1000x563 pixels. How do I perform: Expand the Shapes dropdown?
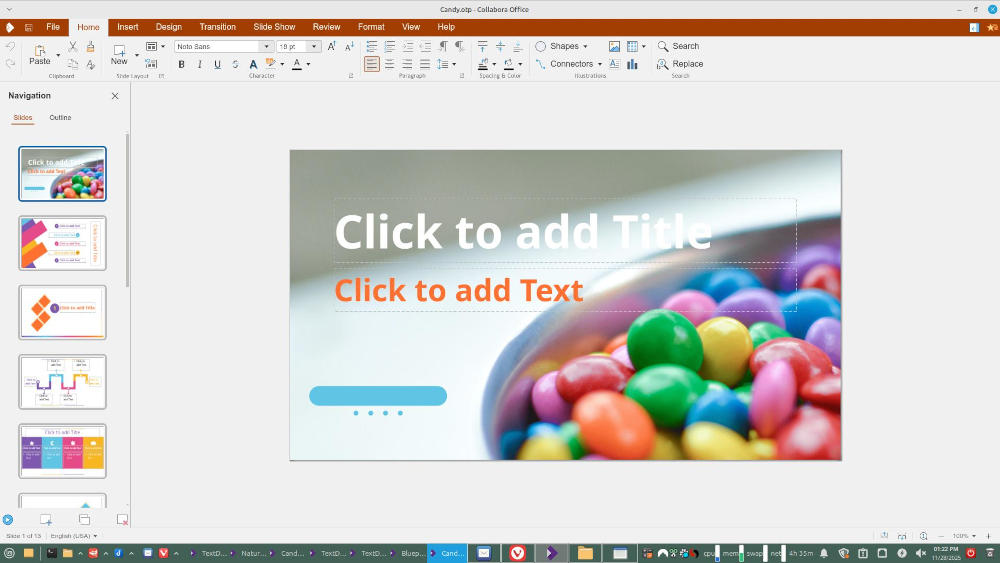coord(585,47)
